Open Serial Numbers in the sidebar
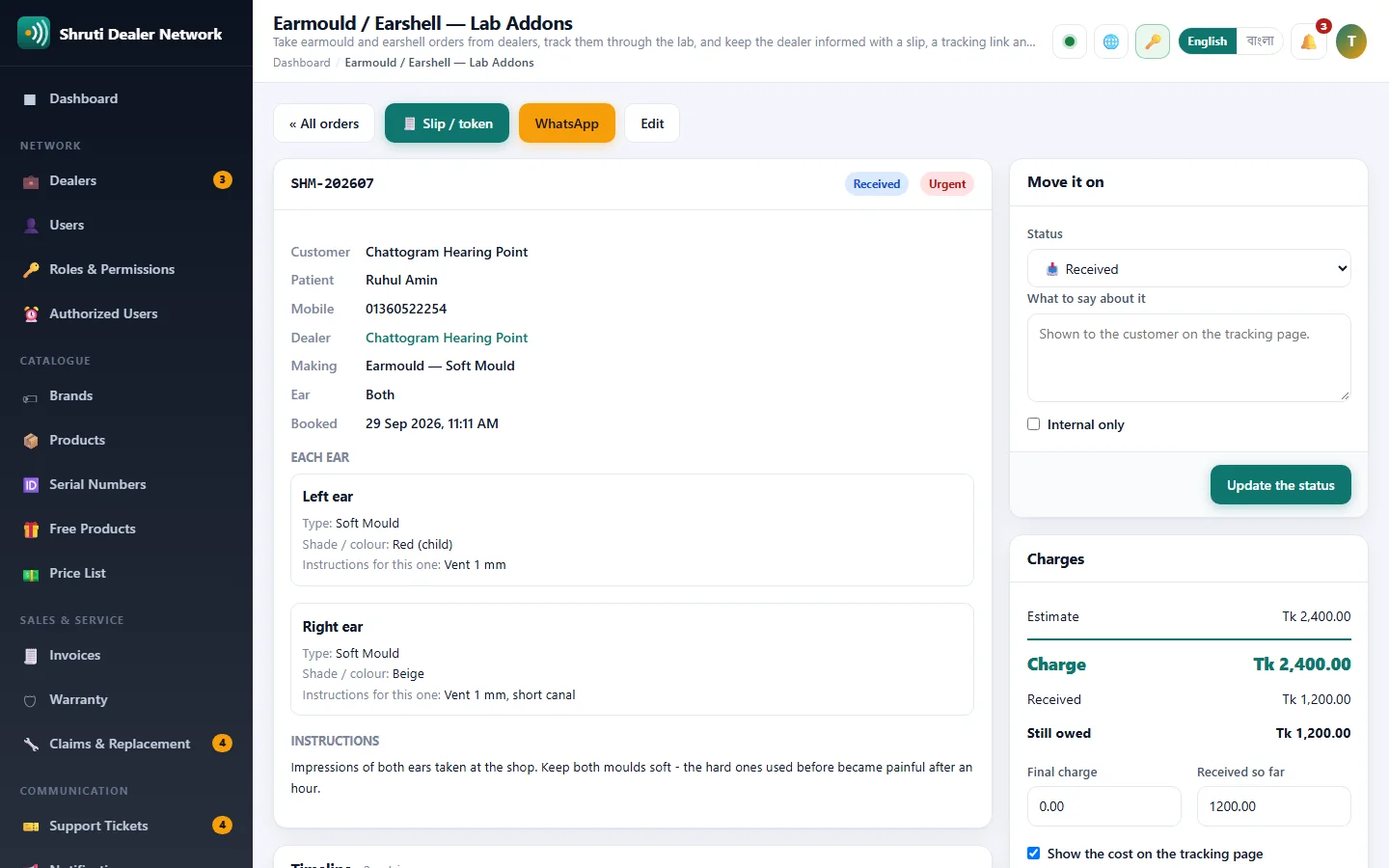 pyautogui.click(x=125, y=484)
